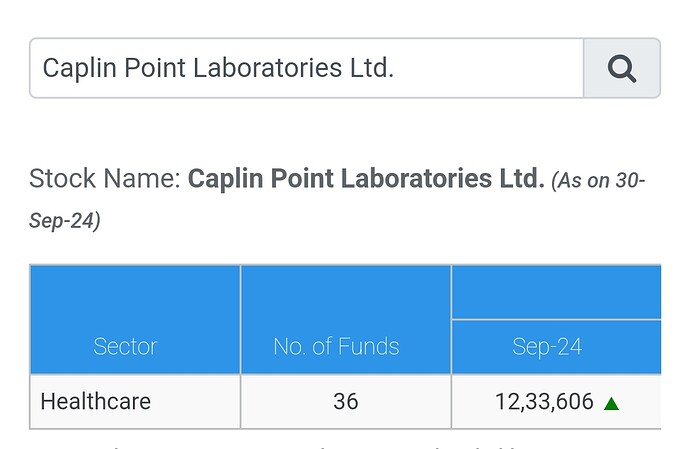The height and width of the screenshot is (449, 690).
Task: Click the '(As on 30-' date text
Action: point(598,180)
